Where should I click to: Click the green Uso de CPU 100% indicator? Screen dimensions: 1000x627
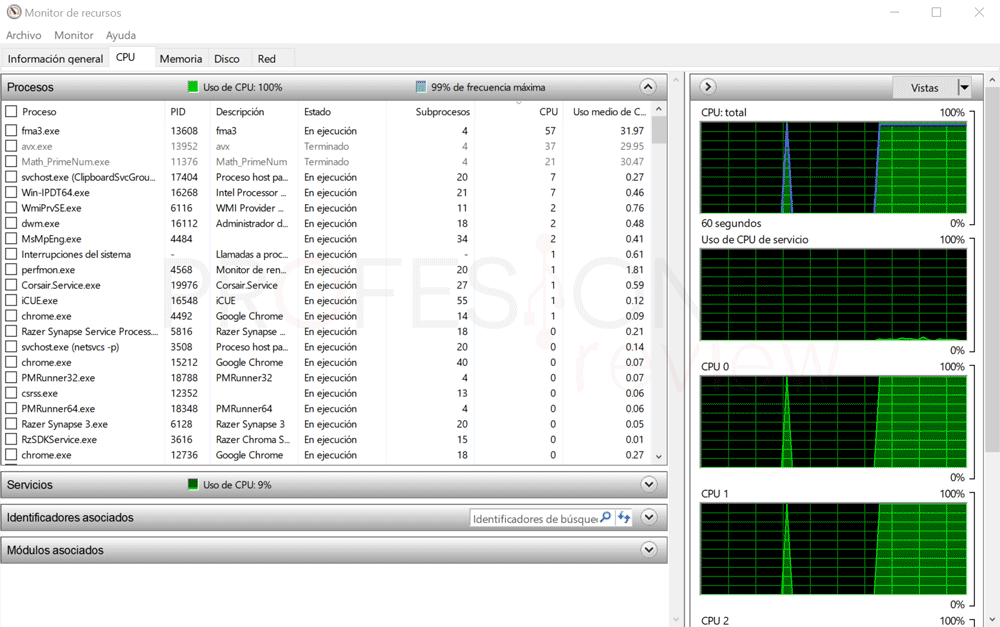pyautogui.click(x=193, y=87)
